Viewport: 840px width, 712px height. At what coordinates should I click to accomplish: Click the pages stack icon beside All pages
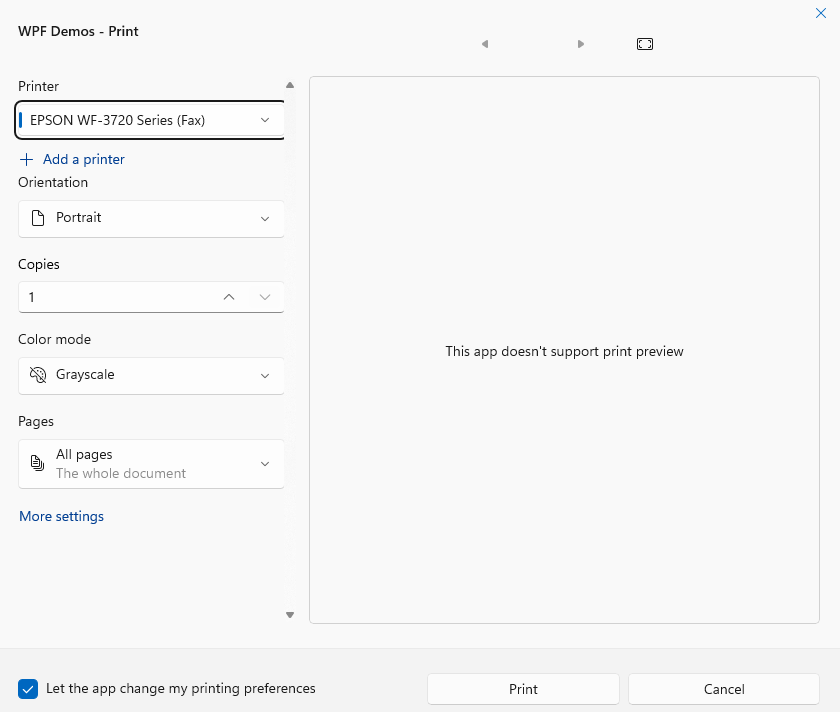(38, 464)
